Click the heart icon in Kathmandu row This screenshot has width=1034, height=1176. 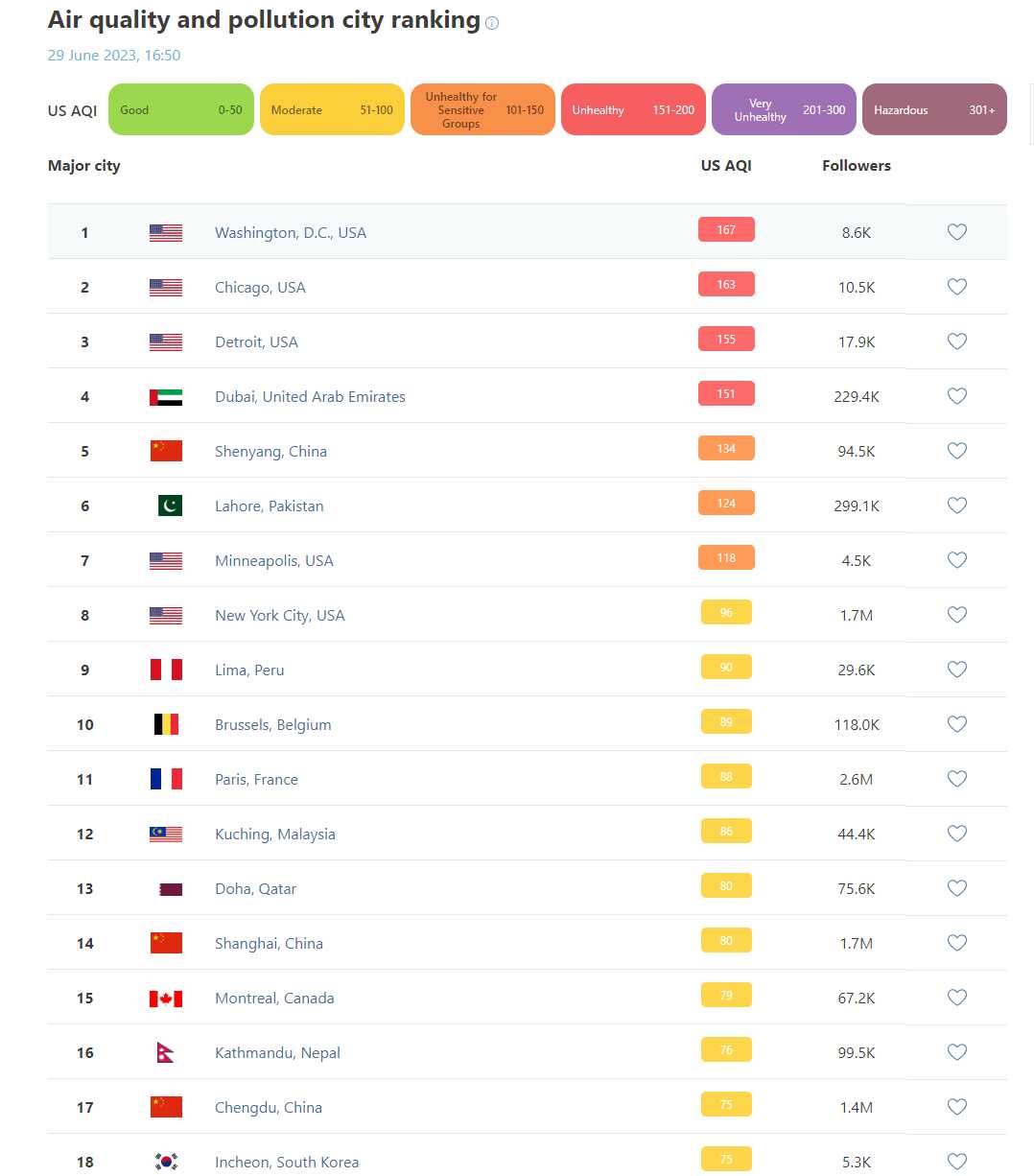tap(957, 1052)
